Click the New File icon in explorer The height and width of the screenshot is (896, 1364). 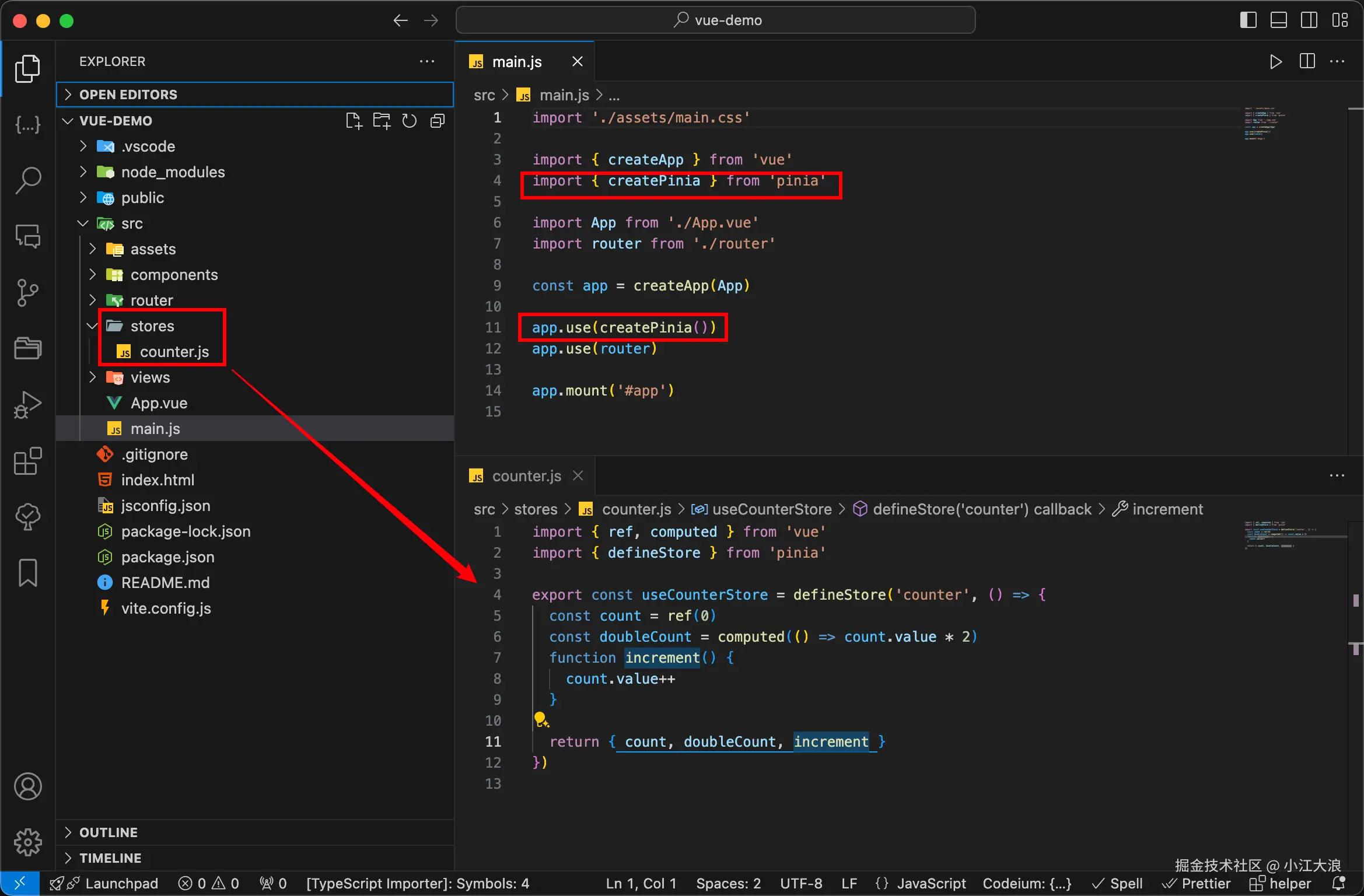click(354, 121)
